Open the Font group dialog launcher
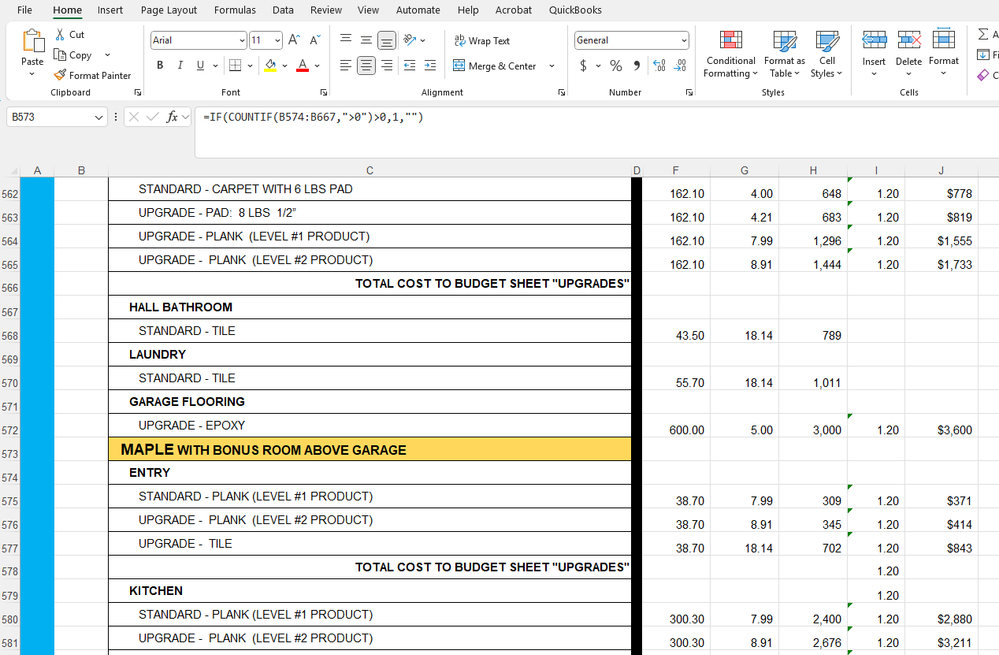 coord(323,92)
